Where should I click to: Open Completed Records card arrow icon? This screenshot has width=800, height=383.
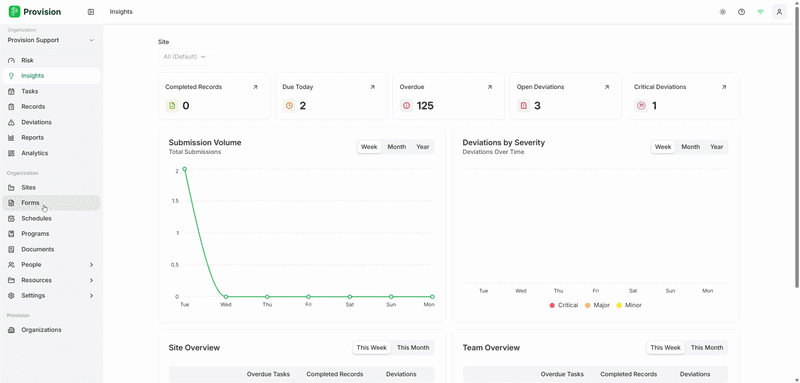(255, 87)
